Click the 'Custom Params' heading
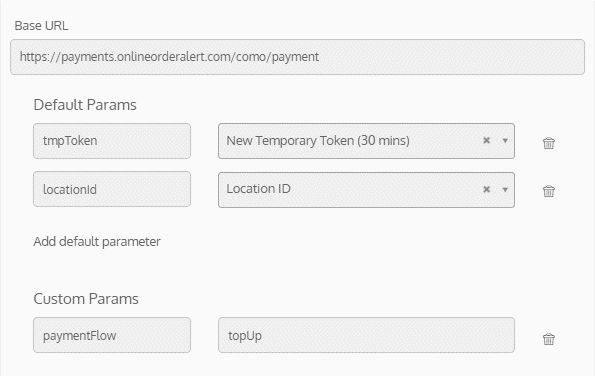This screenshot has width=595, height=376. 86,299
